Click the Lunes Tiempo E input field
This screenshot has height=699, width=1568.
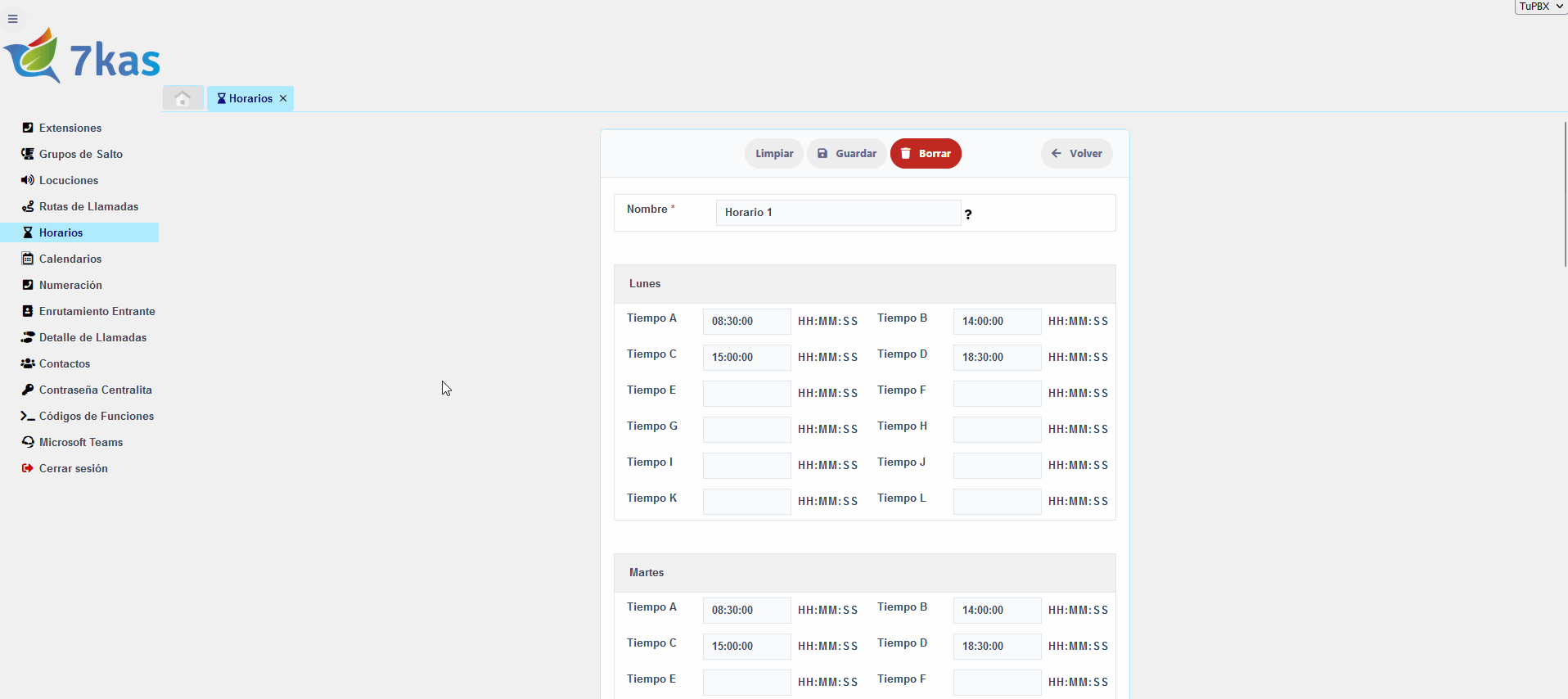pos(746,393)
